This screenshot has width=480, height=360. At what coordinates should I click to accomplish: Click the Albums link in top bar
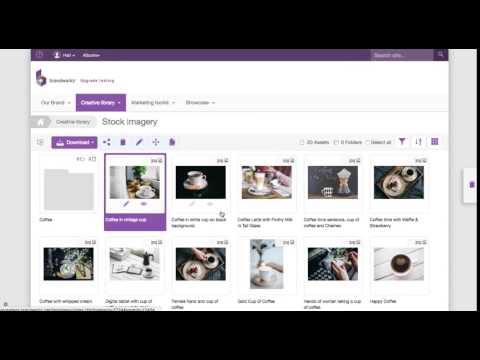tap(91, 55)
